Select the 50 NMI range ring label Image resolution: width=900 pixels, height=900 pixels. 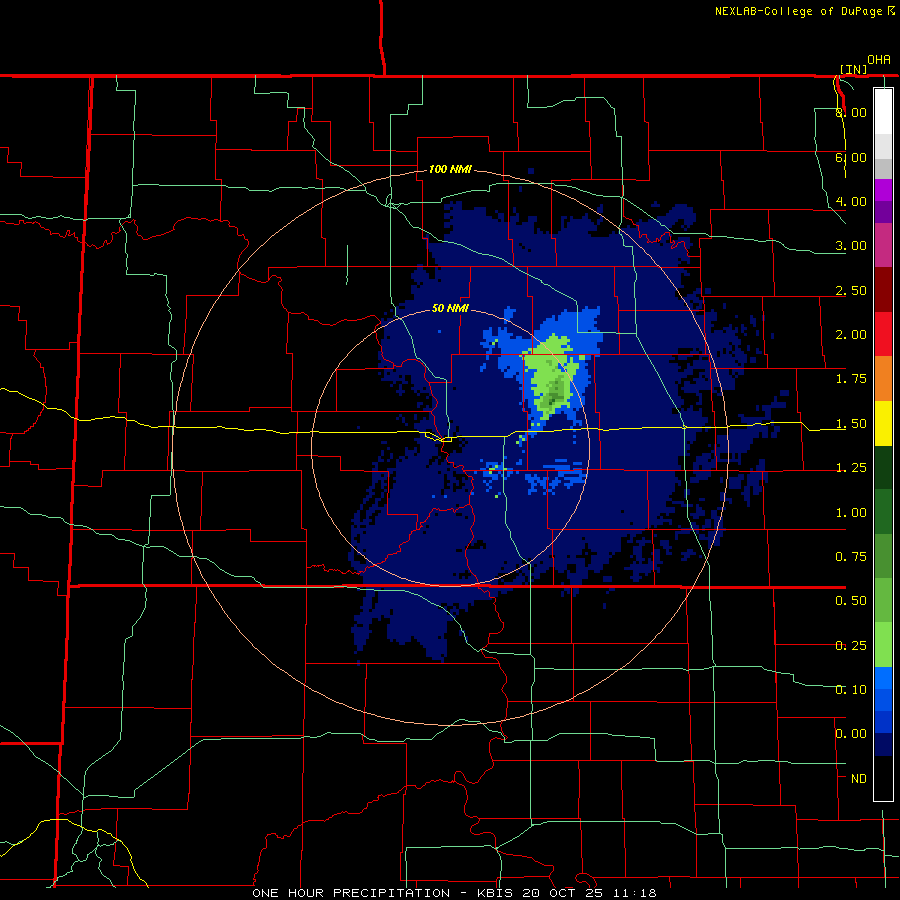[x=450, y=308]
